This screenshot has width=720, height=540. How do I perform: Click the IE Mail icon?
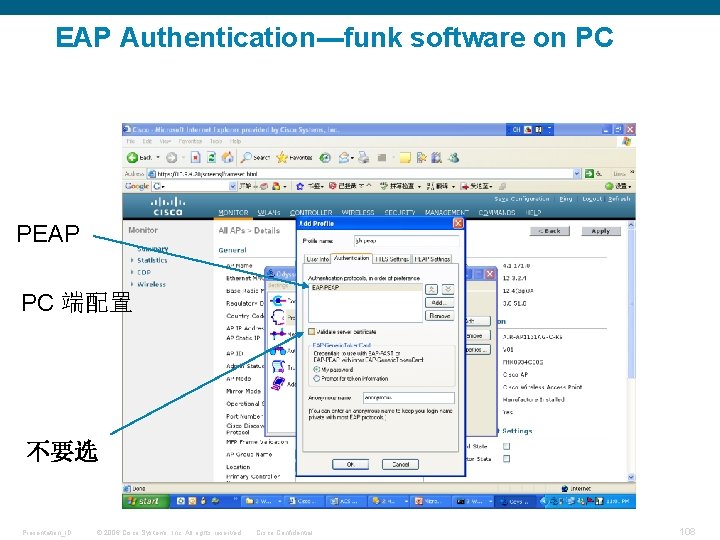(343, 158)
